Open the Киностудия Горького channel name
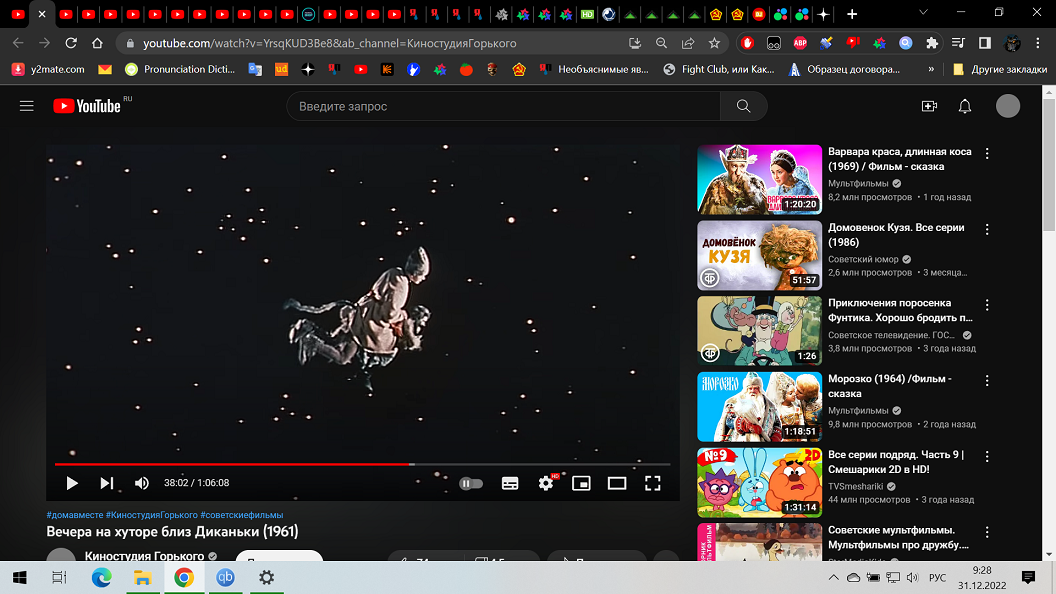 [x=144, y=556]
